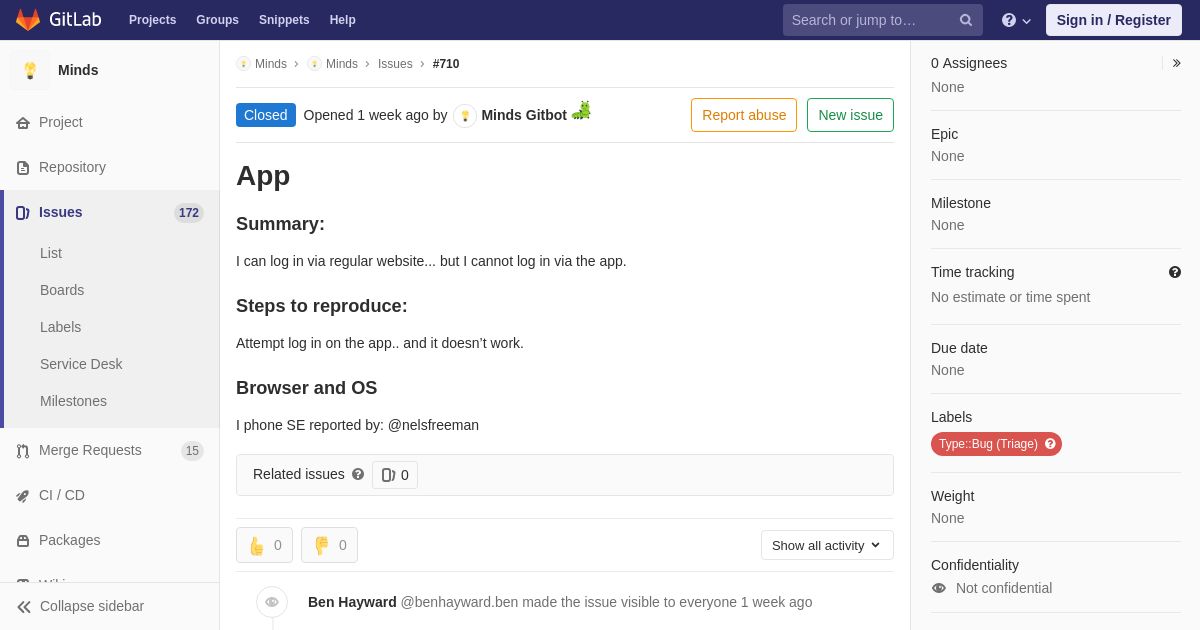Click the Type::Bug label help icon

click(1050, 444)
